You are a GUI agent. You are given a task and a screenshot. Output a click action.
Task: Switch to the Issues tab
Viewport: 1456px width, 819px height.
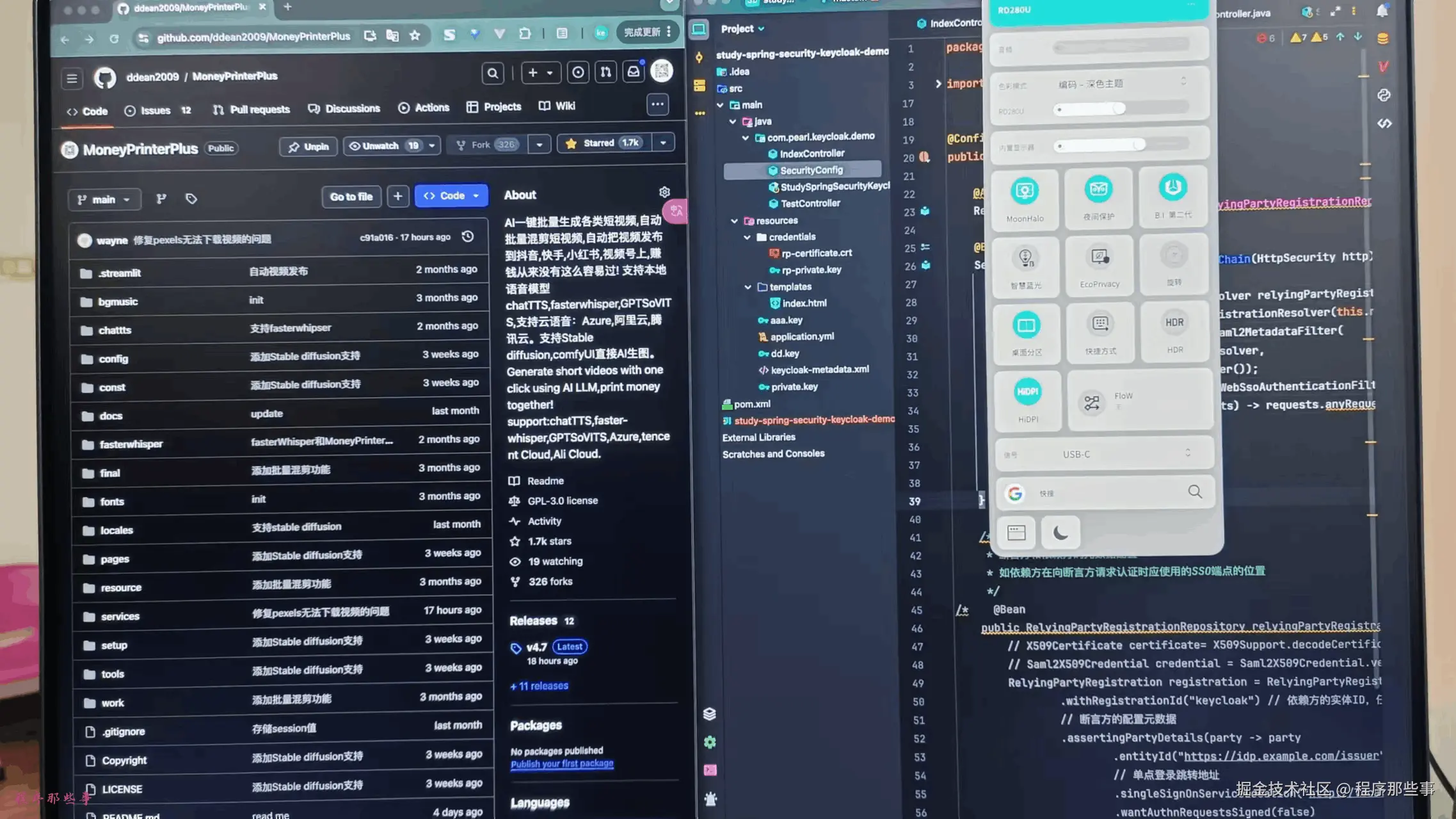pos(155,111)
